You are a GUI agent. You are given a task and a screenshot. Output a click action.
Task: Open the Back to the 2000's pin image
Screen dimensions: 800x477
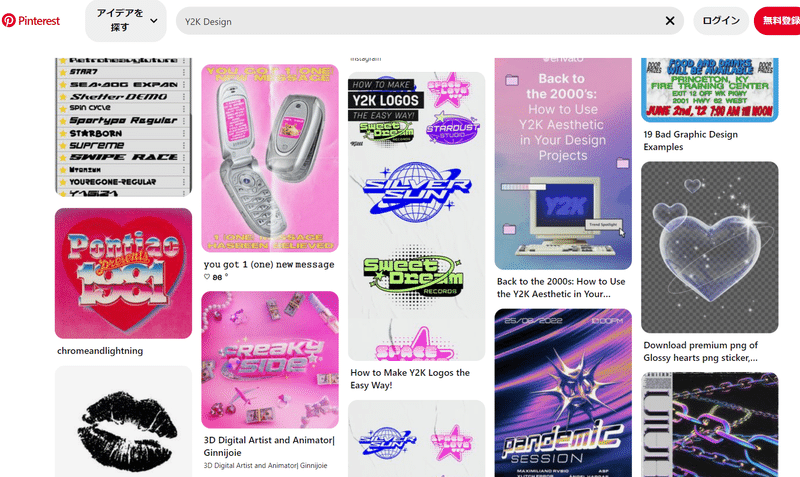point(563,163)
